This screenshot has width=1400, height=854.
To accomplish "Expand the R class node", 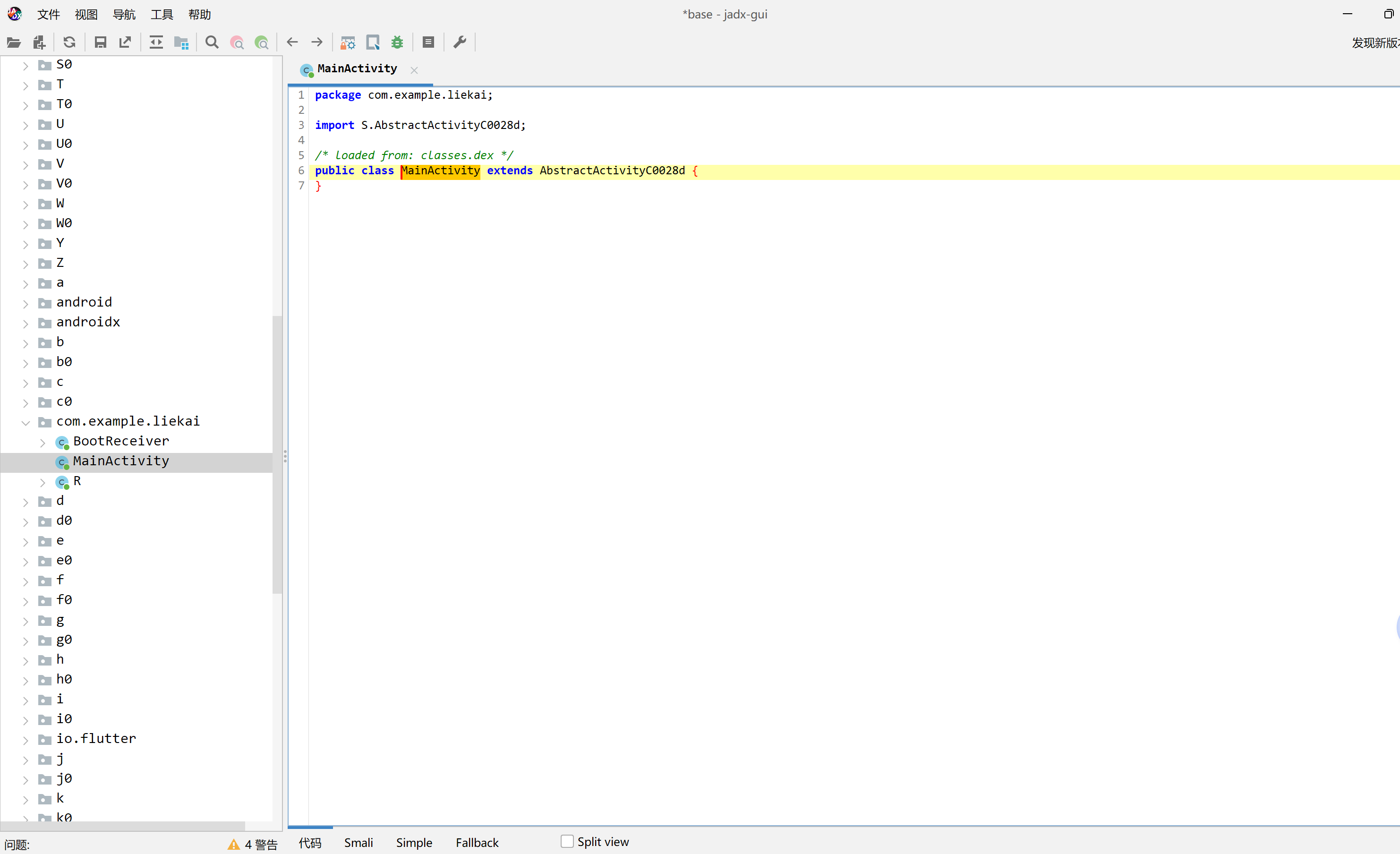I will pyautogui.click(x=43, y=482).
